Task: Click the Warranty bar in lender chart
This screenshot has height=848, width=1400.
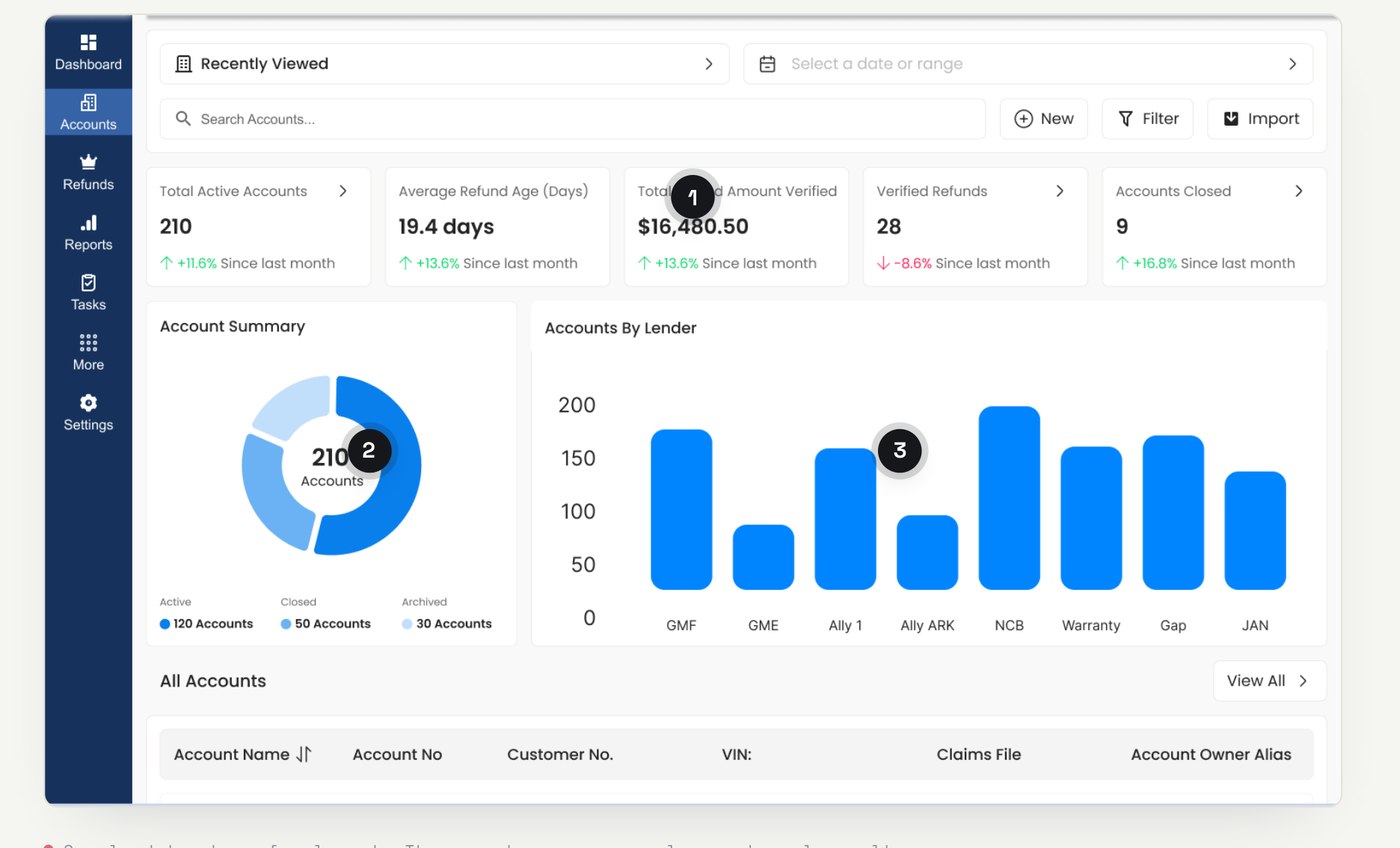Action: [1091, 518]
